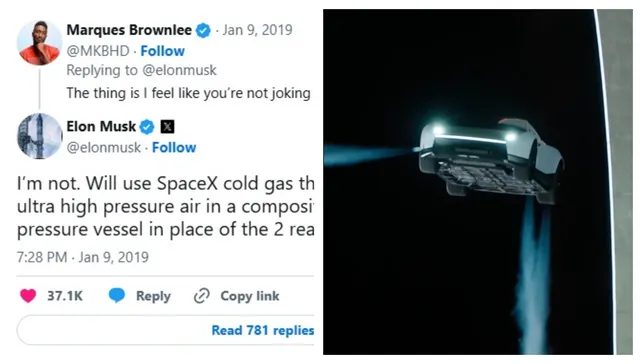Click the blue reply speech bubble icon

117,295
